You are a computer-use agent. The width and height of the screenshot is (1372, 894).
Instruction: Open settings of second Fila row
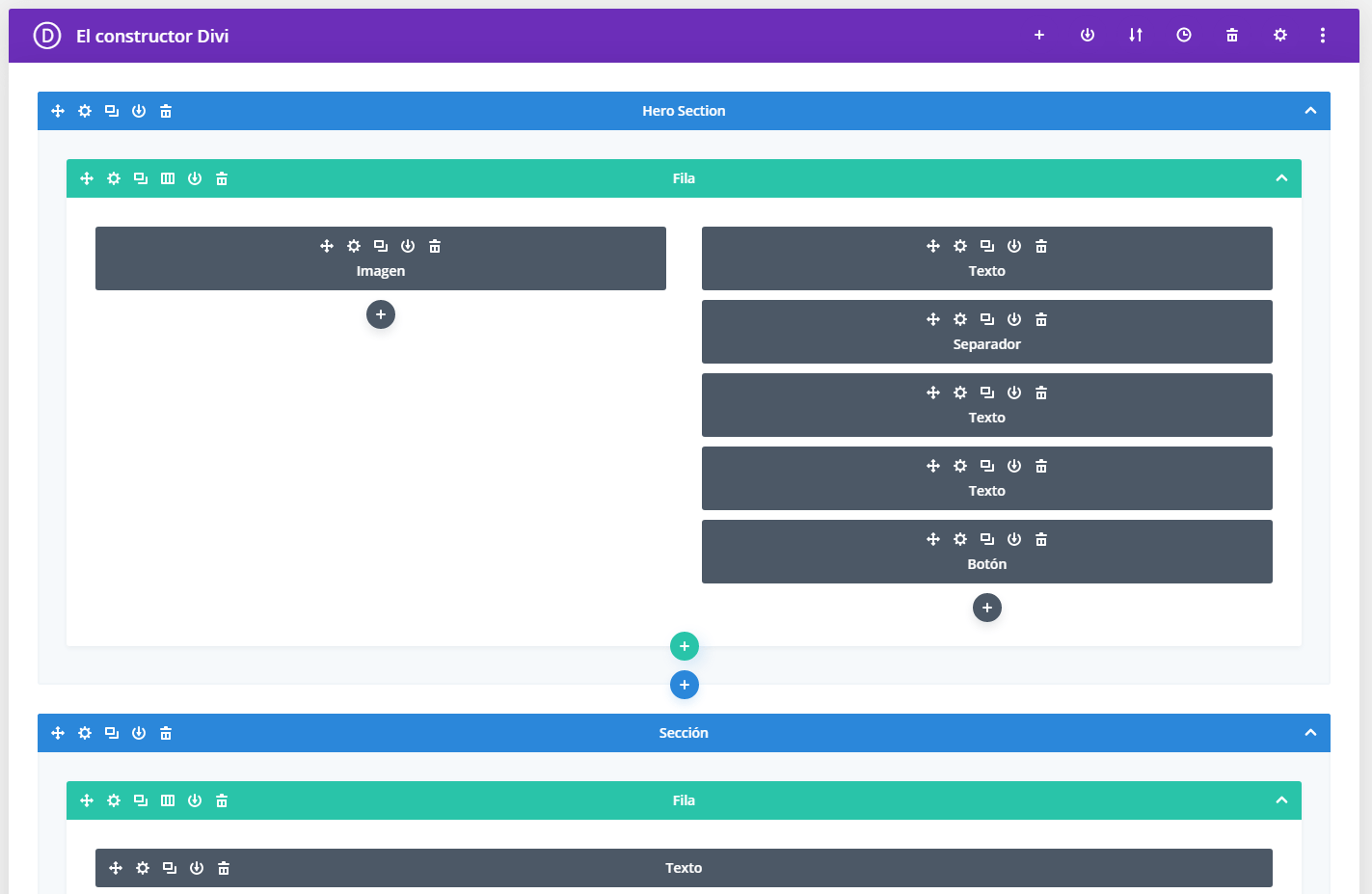[x=114, y=800]
